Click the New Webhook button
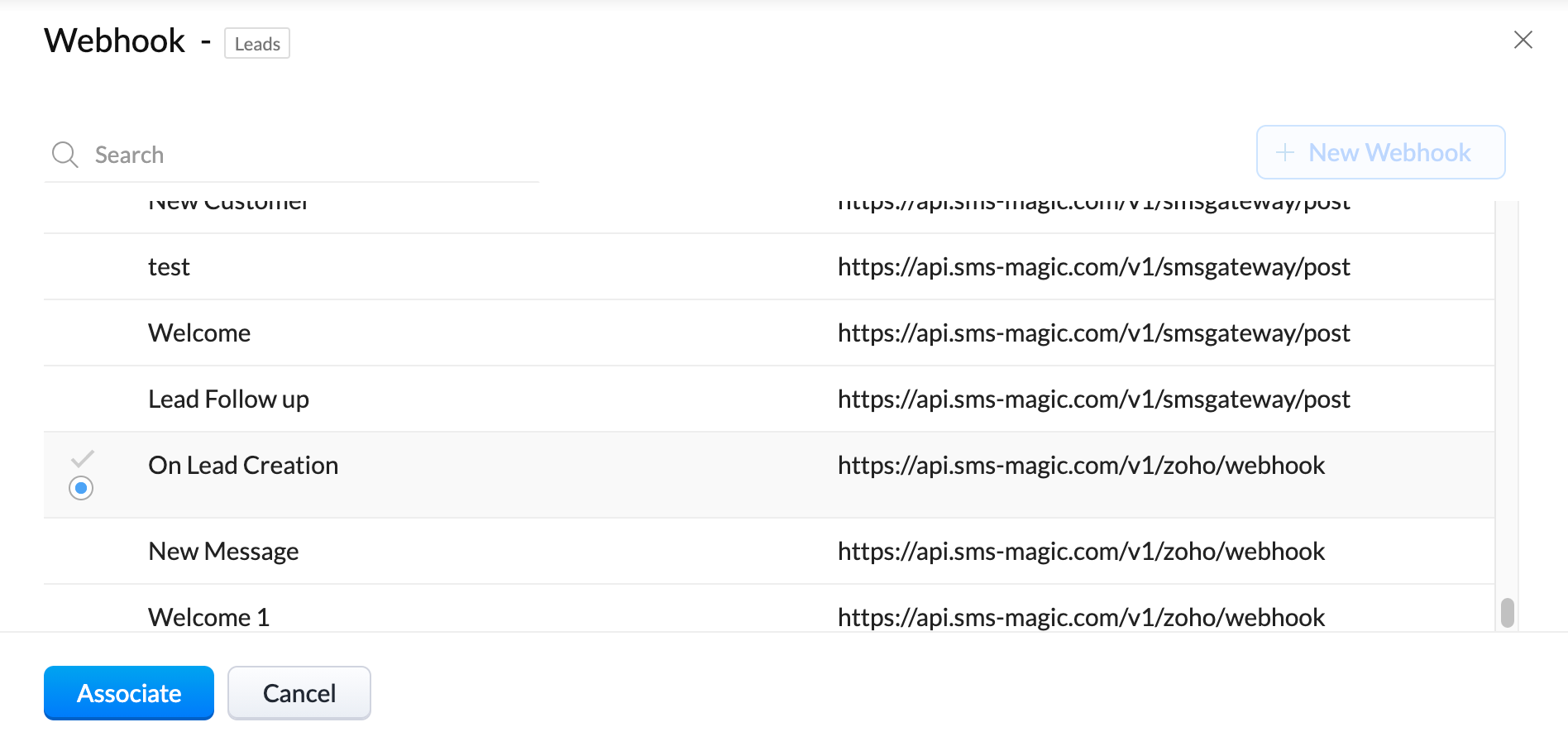 pos(1380,152)
